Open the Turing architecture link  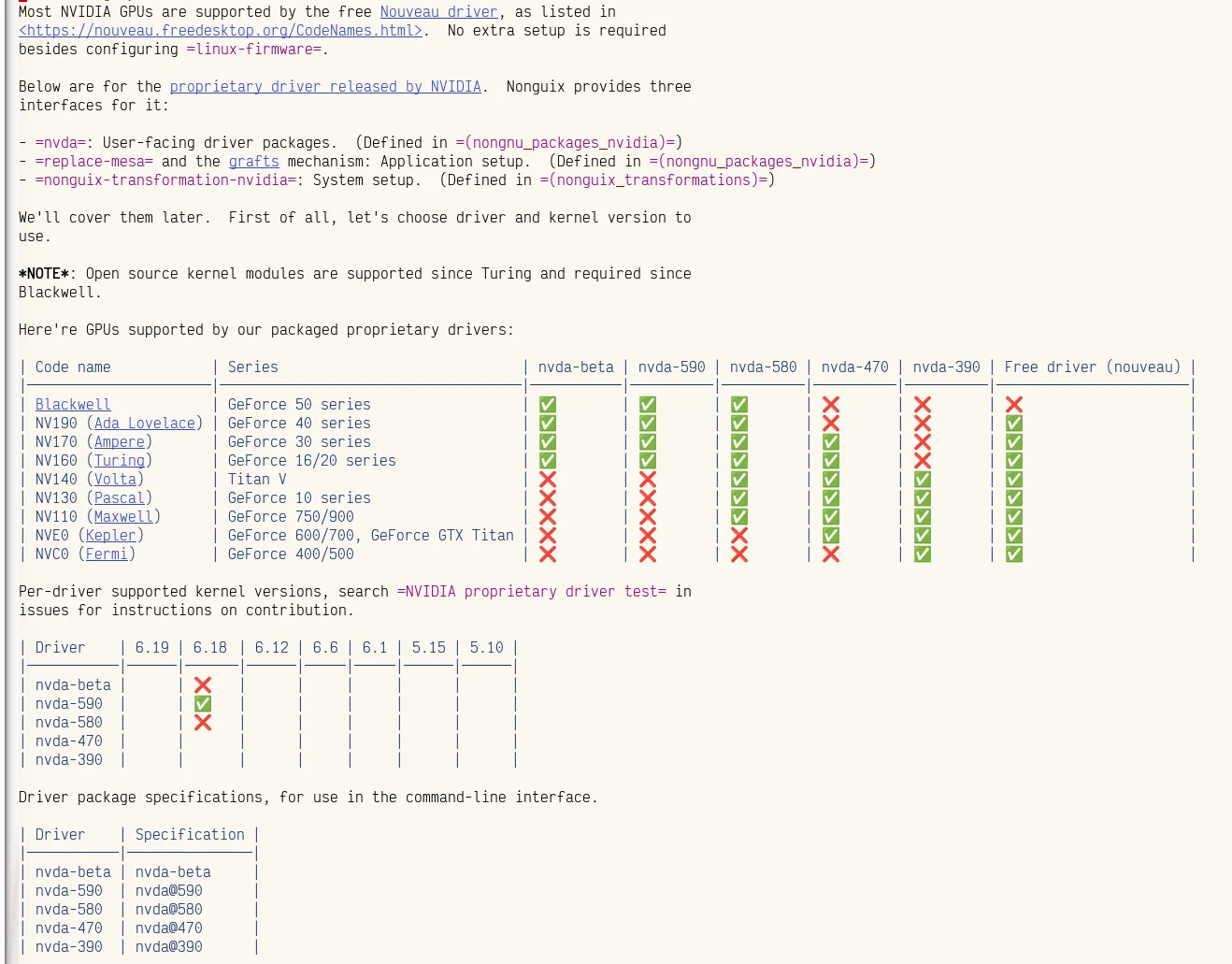[x=120, y=461]
